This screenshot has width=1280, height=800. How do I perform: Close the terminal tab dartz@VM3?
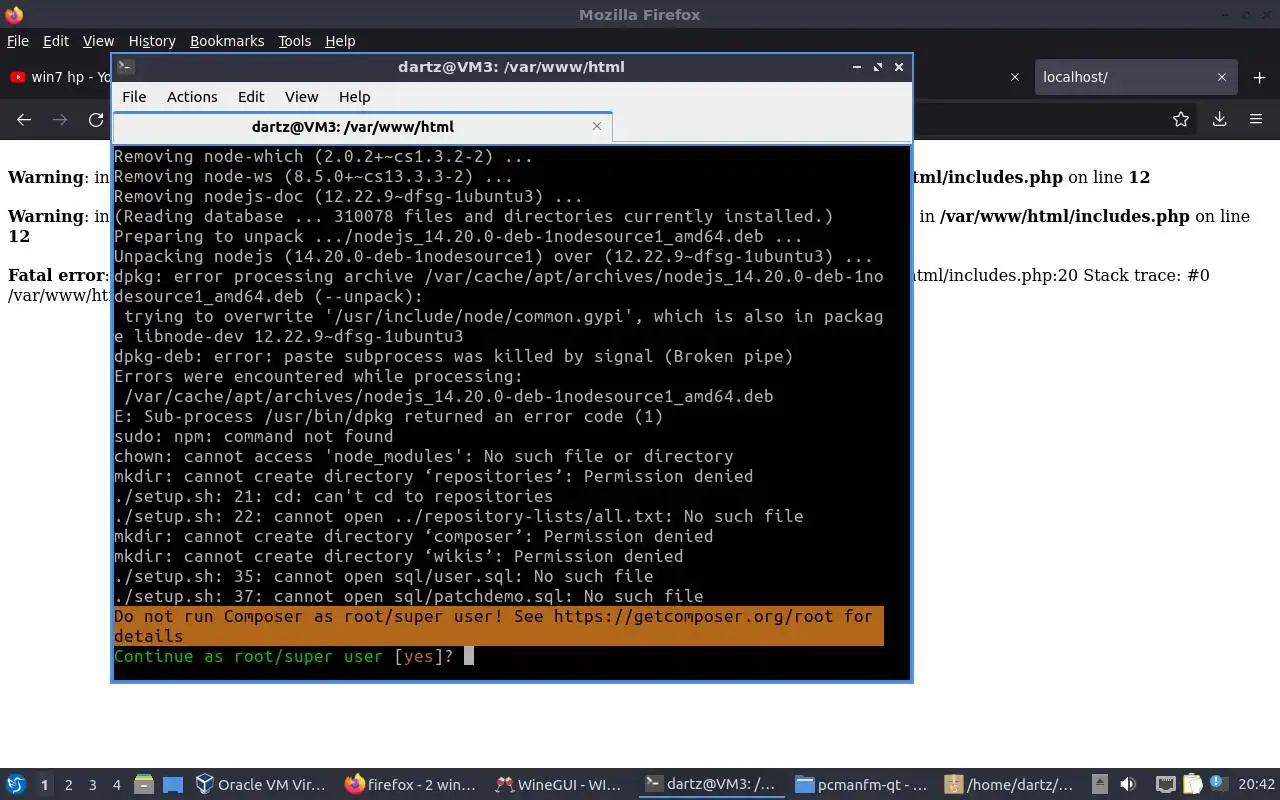pyautogui.click(x=597, y=126)
